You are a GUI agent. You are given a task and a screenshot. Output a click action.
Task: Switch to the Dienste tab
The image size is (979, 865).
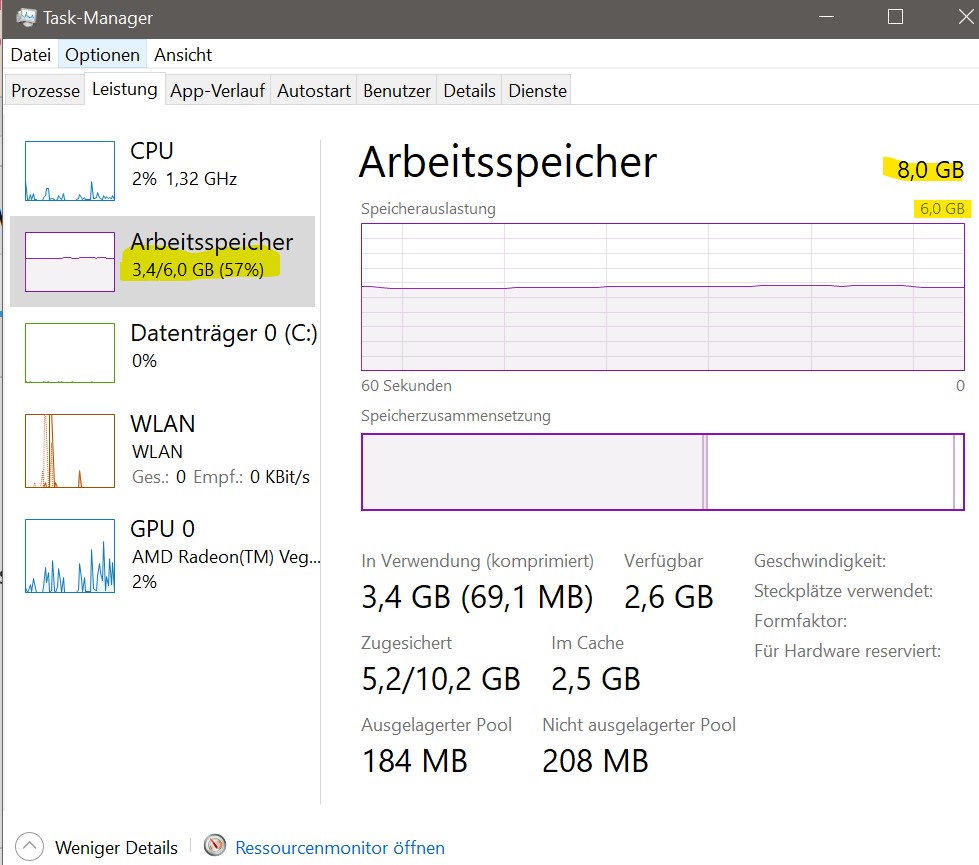(538, 91)
